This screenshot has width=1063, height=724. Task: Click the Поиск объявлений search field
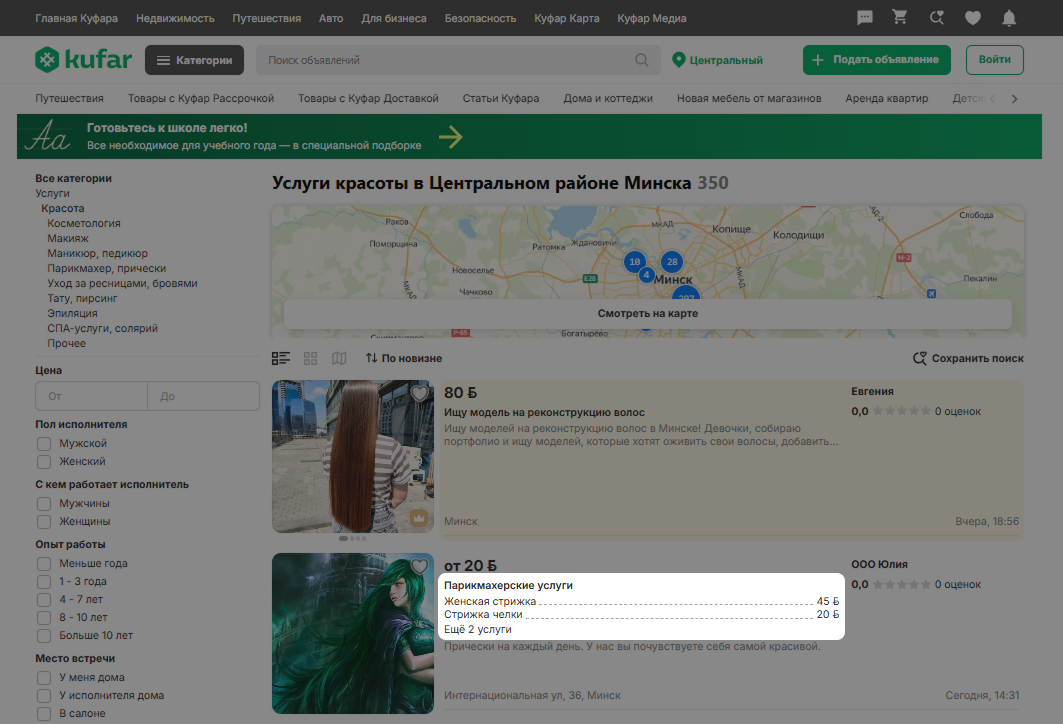447,60
